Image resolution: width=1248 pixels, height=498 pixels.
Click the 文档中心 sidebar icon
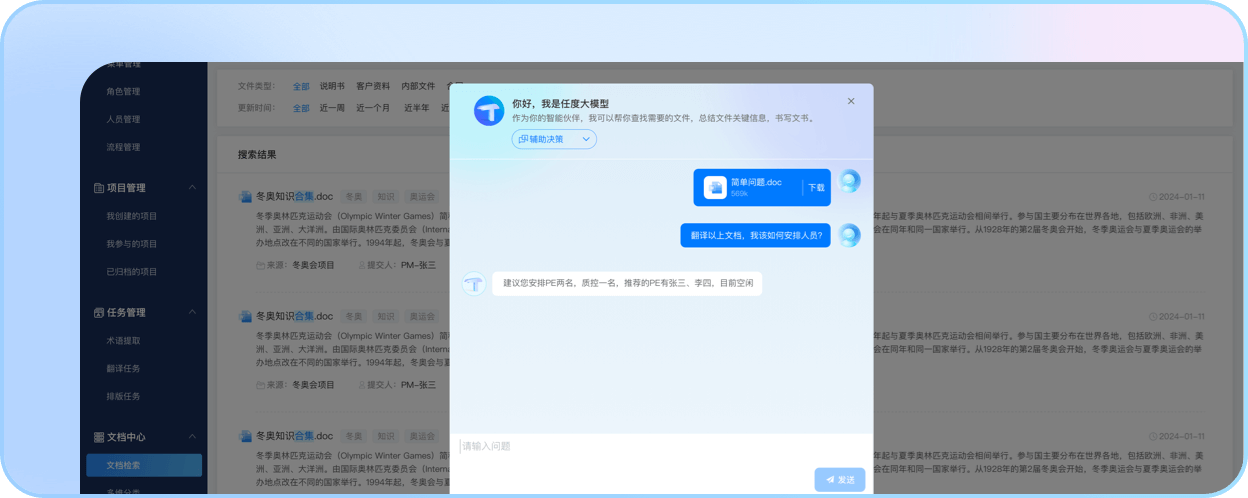(99, 438)
